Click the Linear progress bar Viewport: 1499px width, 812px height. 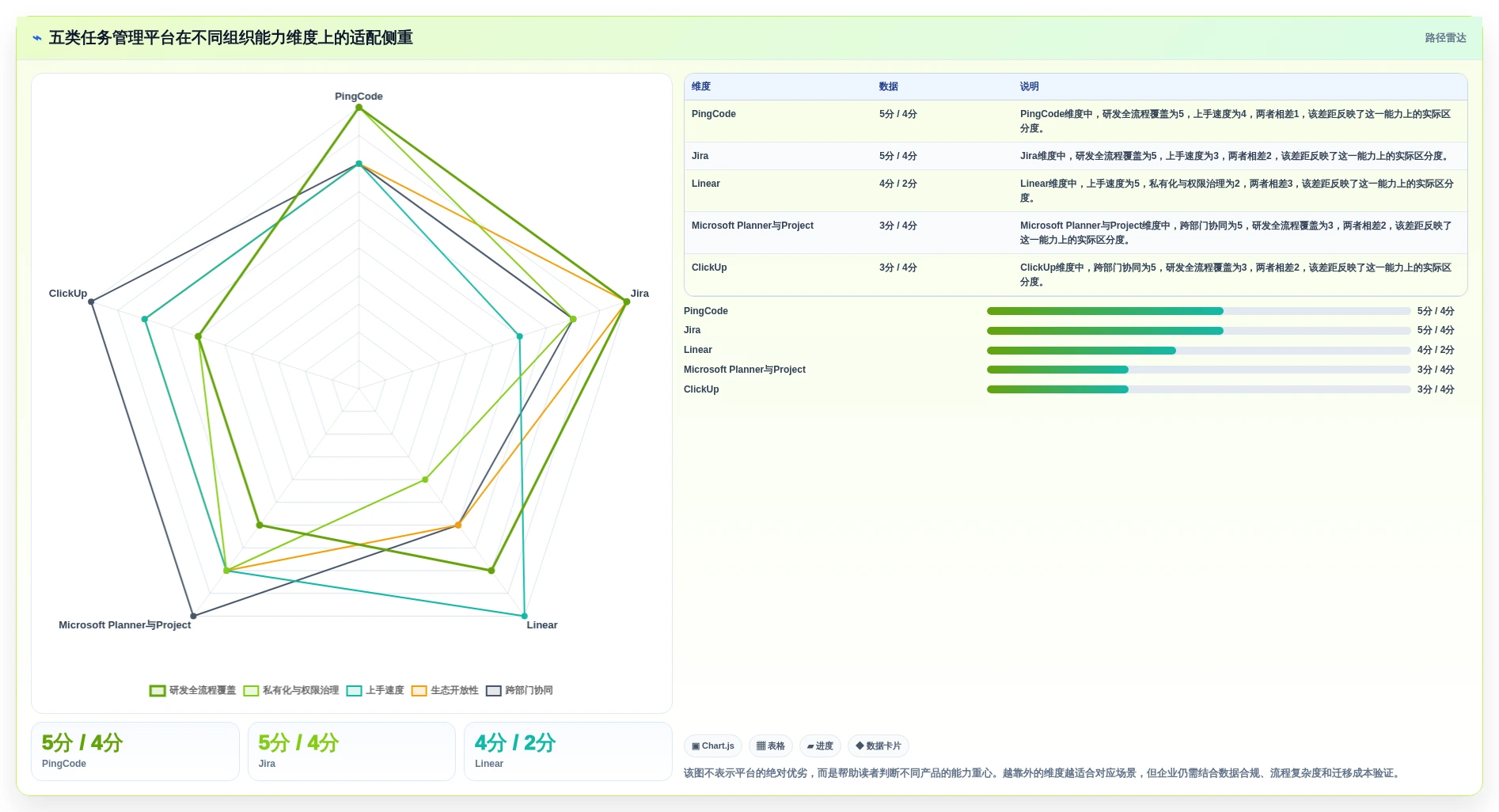1198,351
